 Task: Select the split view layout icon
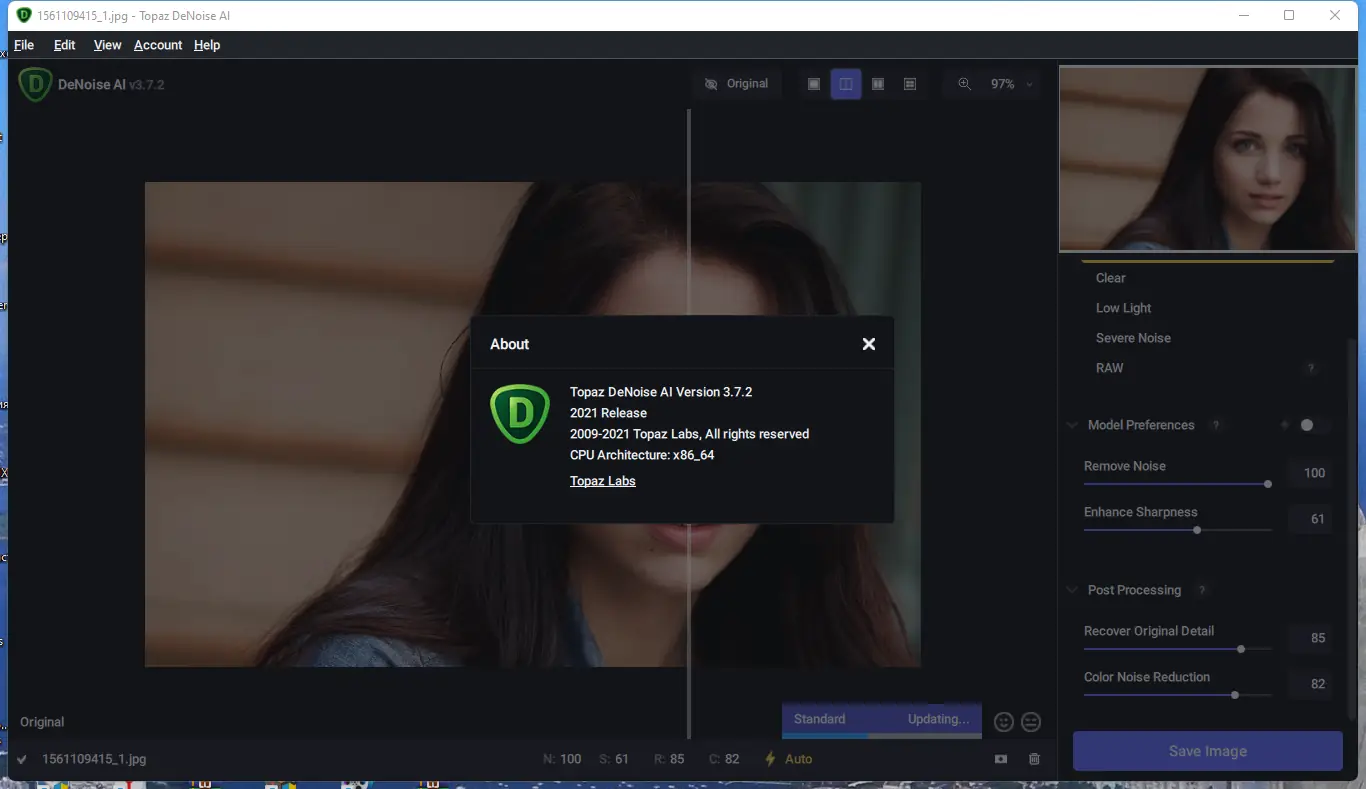point(846,84)
